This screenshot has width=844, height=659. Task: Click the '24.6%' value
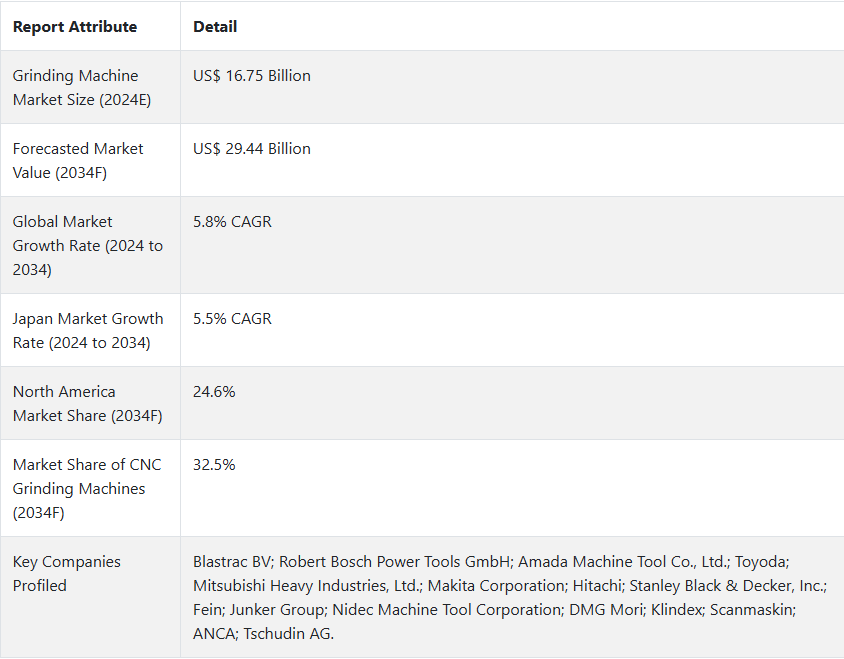[214, 391]
